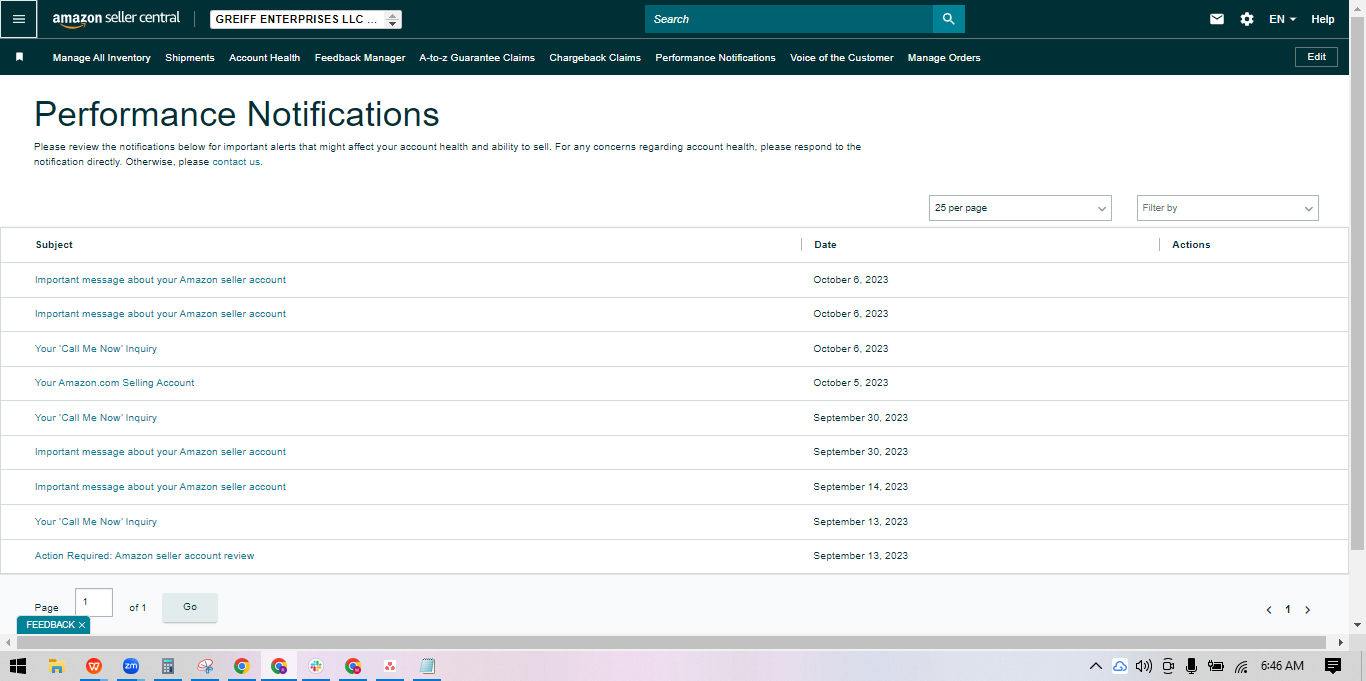This screenshot has height=681, width=1366.
Task: Open File Explorer from taskbar
Action: pos(57,666)
